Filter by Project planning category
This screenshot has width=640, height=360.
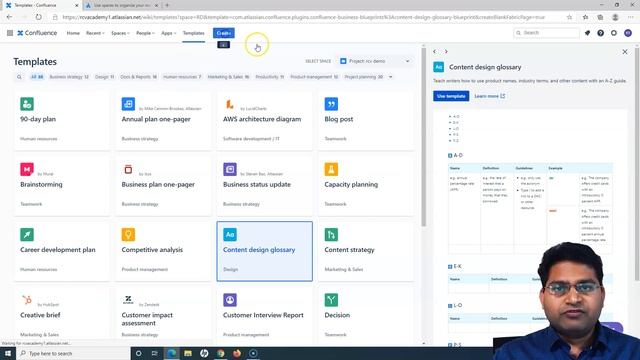click(x=363, y=77)
